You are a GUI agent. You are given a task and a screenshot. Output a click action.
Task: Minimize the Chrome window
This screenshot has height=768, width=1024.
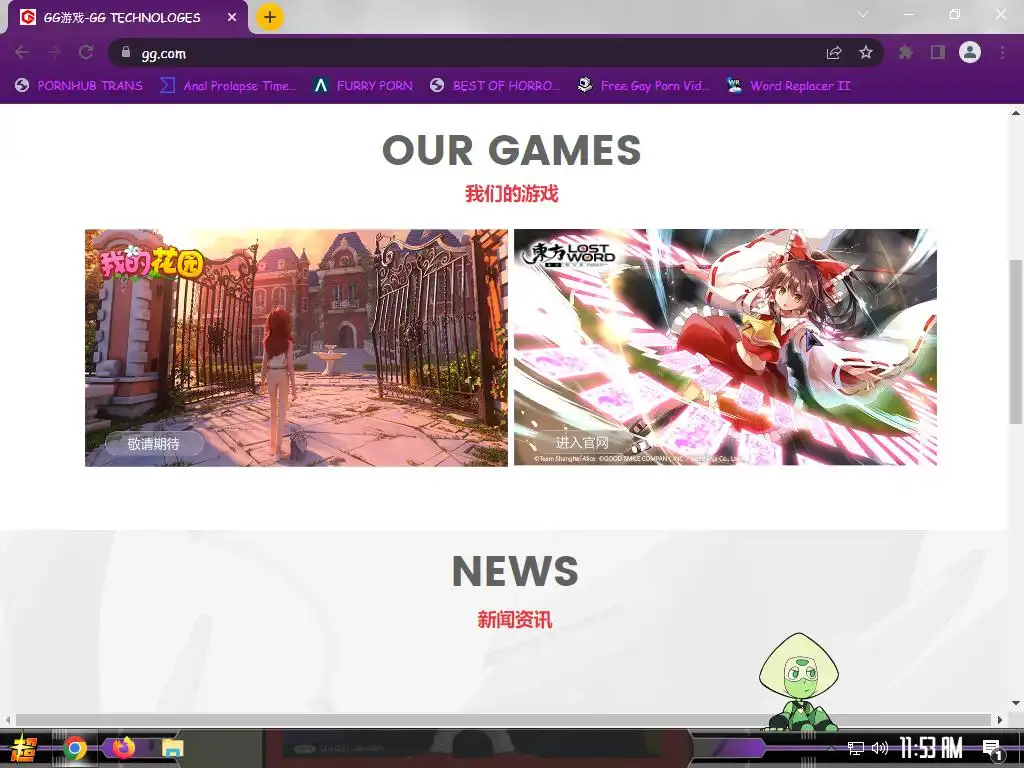908,14
